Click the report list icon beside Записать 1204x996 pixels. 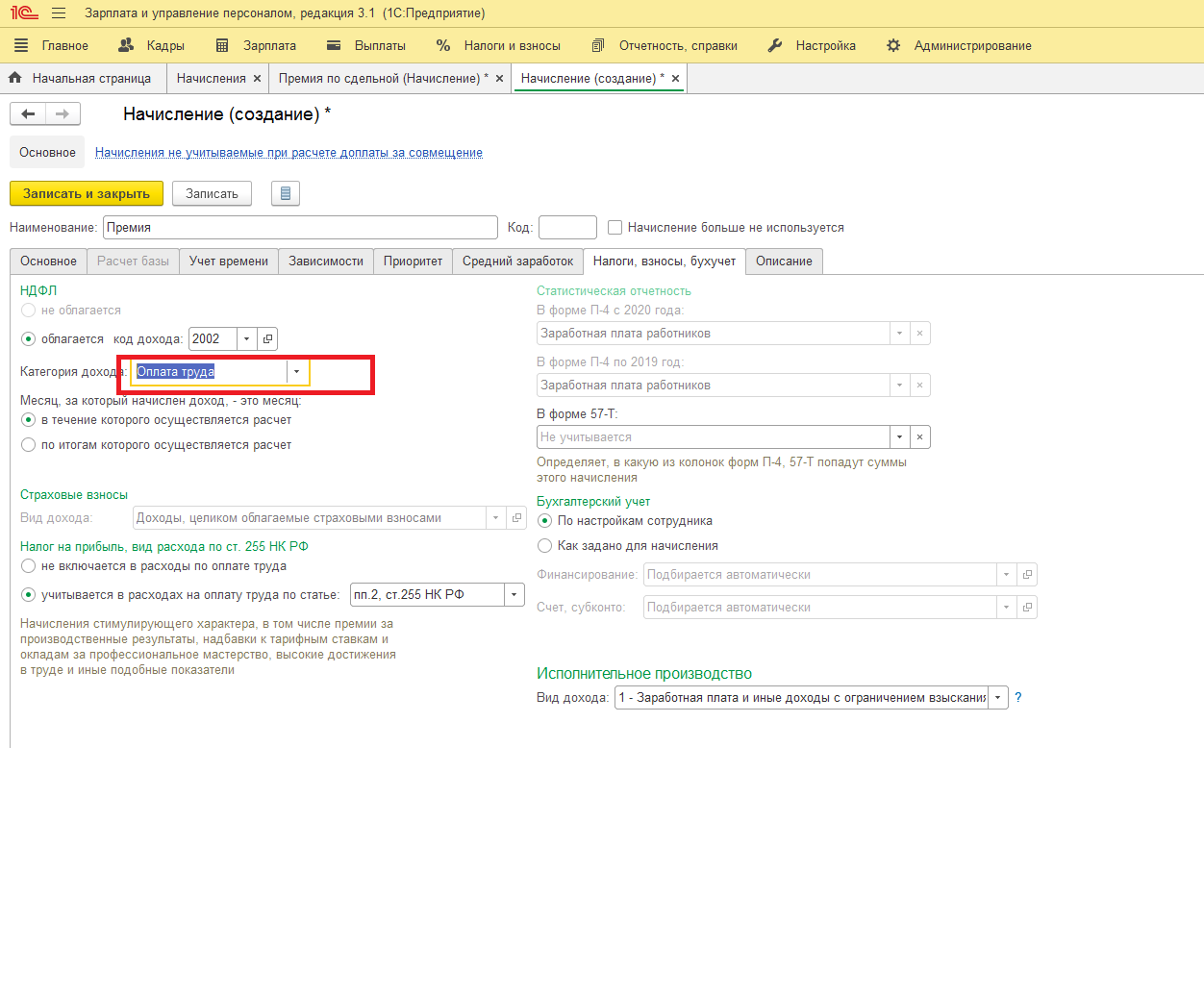pyautogui.click(x=286, y=194)
